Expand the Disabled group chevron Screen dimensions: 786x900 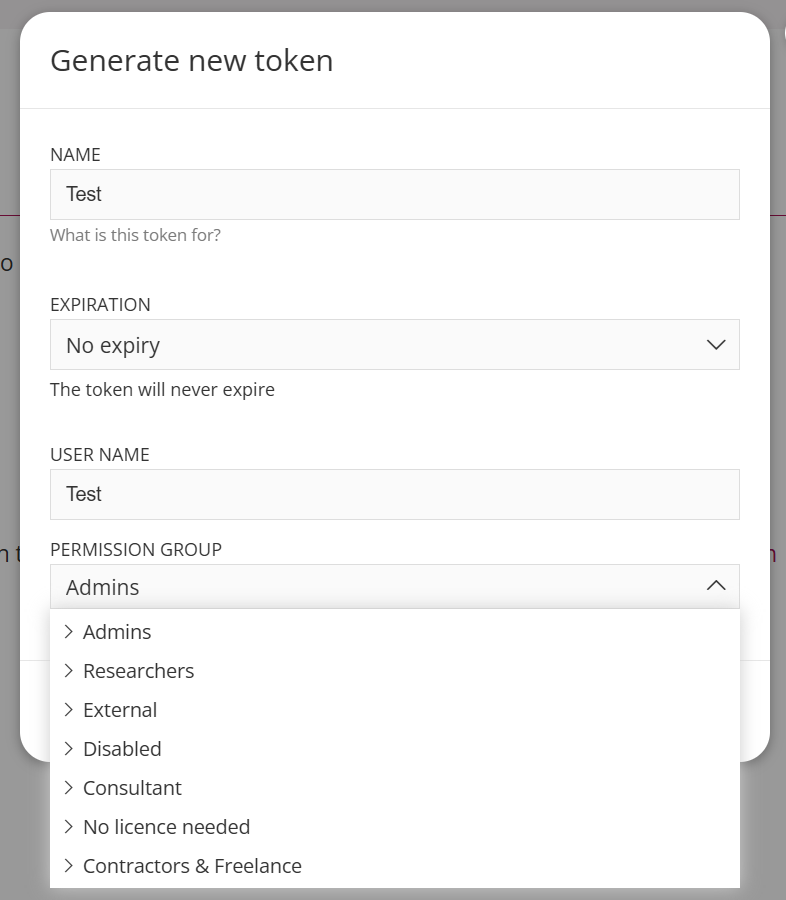point(69,749)
